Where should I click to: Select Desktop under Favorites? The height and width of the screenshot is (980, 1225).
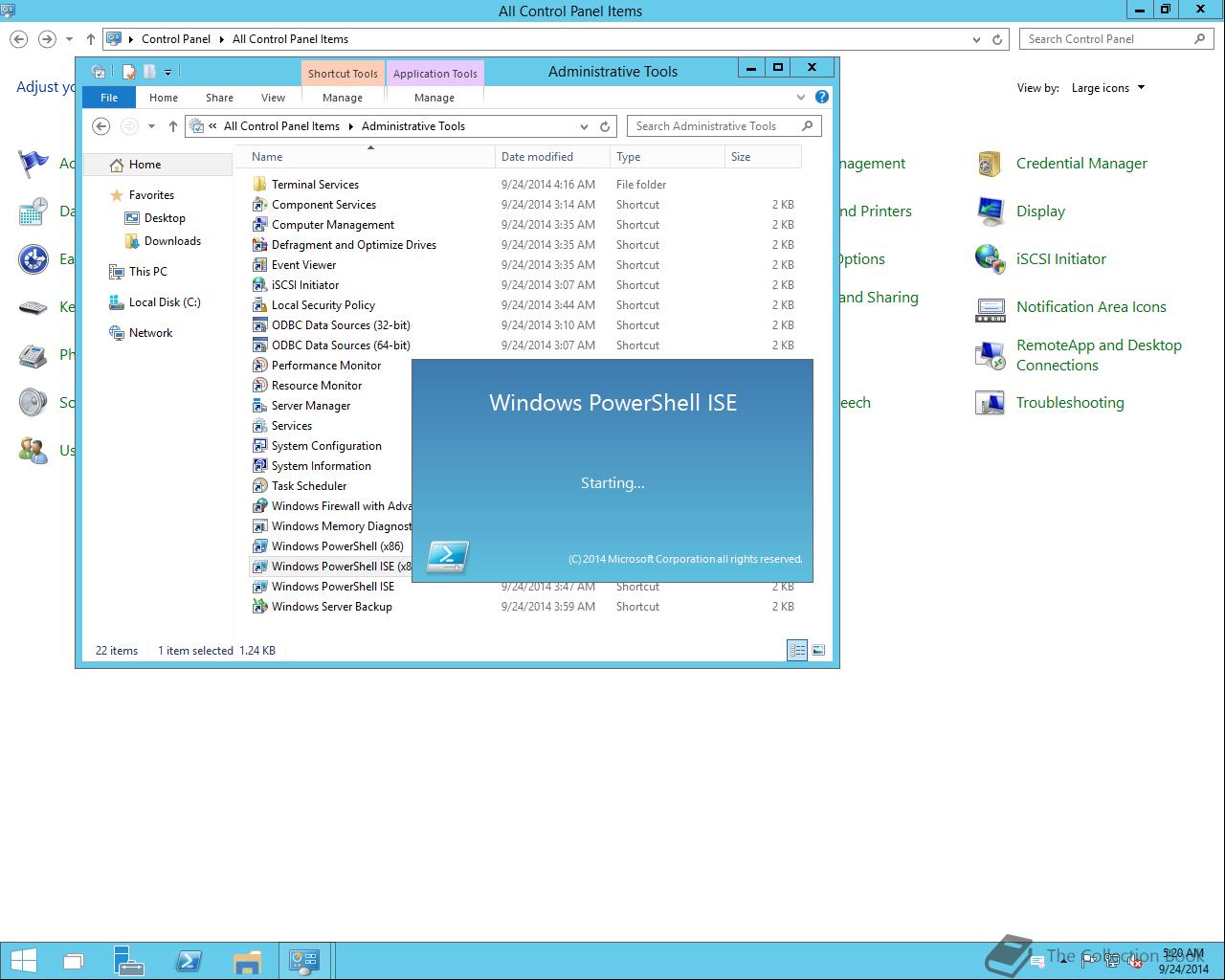165,218
